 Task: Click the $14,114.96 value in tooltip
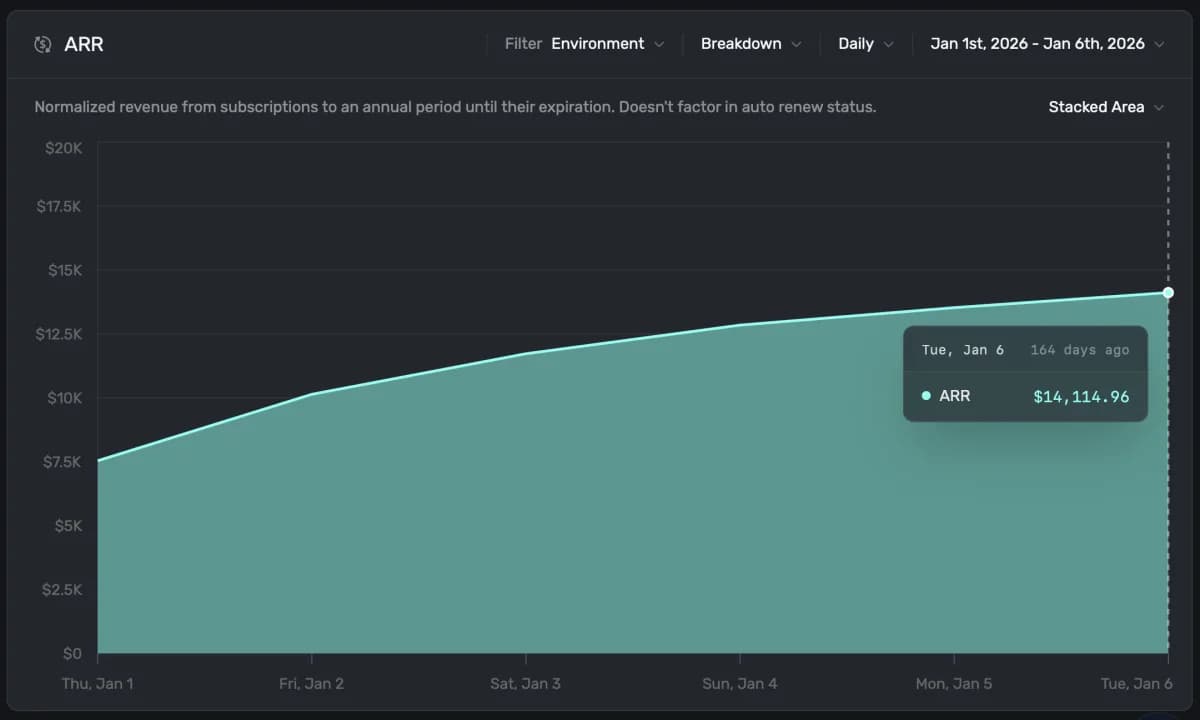[1081, 397]
